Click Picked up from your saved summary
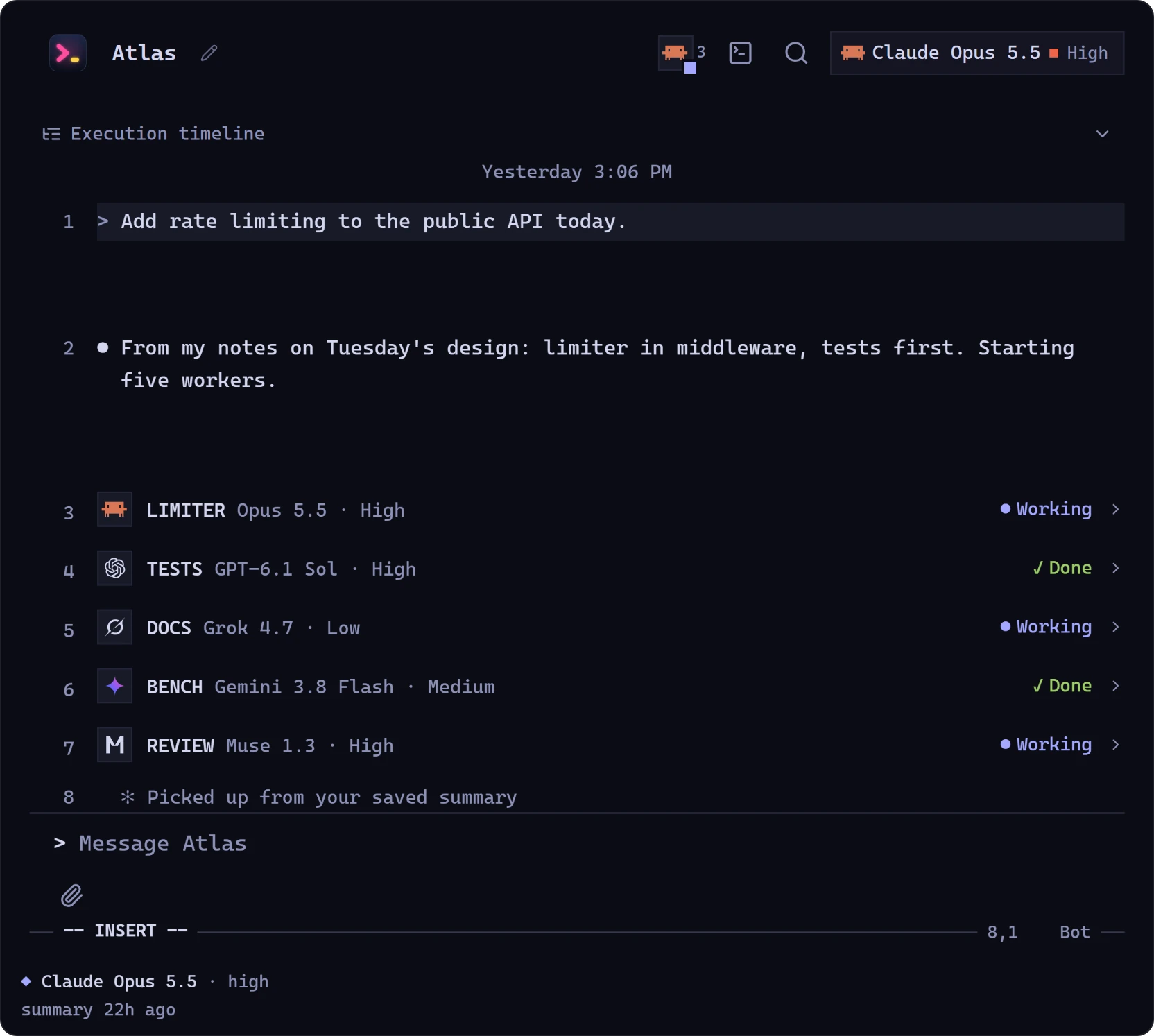 click(x=332, y=797)
